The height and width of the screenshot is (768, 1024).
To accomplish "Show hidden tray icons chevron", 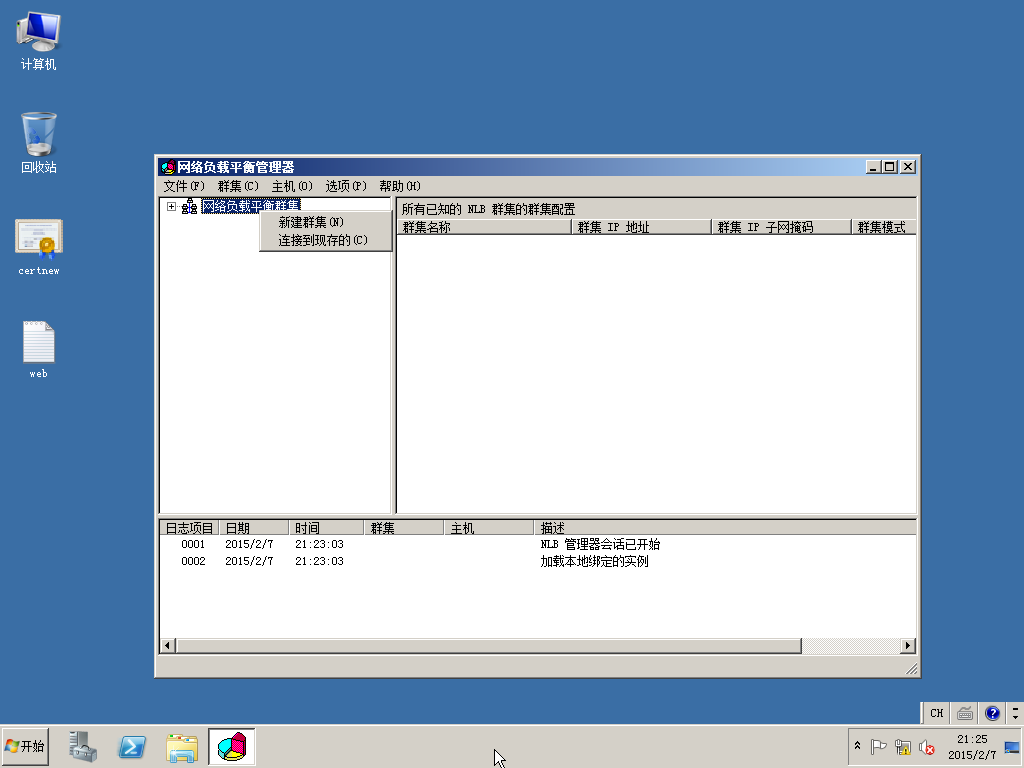I will tap(857, 746).
